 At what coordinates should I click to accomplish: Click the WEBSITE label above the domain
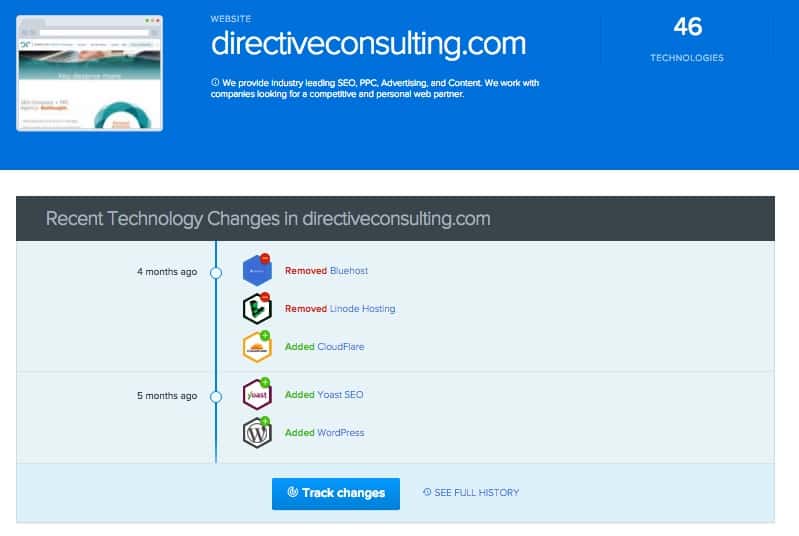[x=231, y=19]
